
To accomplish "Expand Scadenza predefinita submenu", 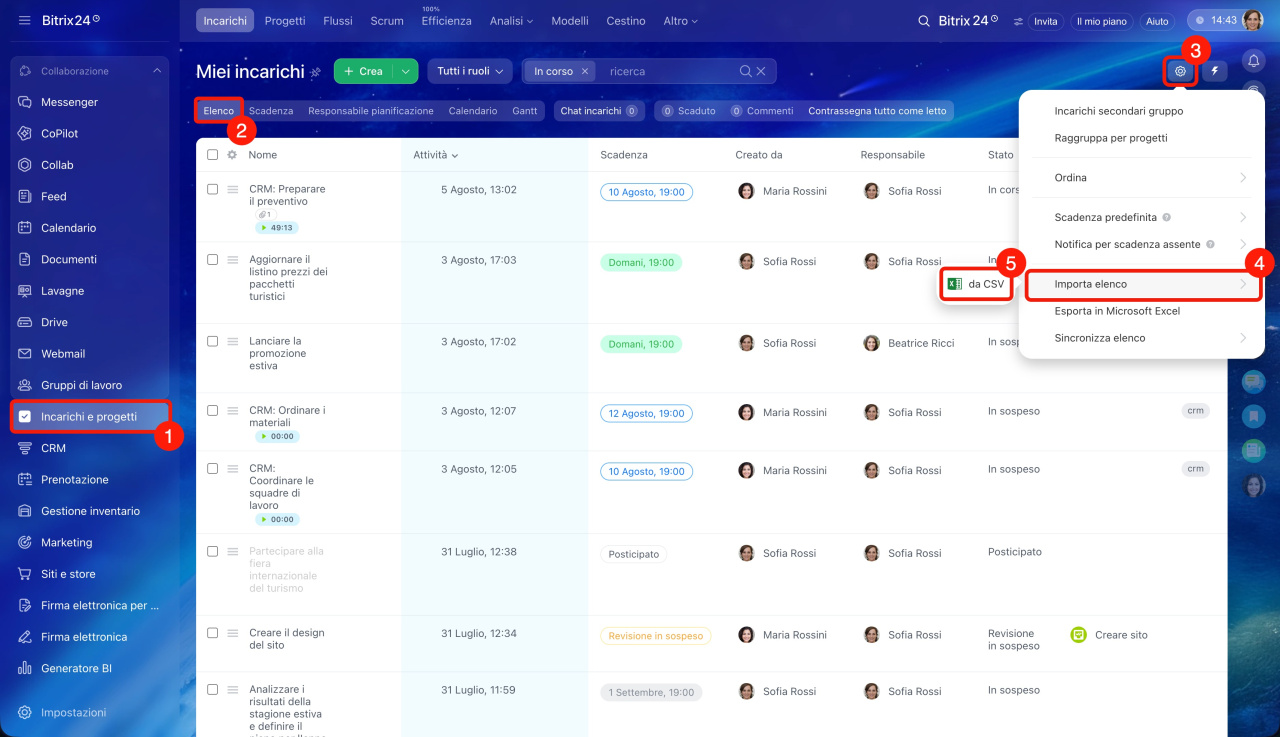I will pos(1141,217).
